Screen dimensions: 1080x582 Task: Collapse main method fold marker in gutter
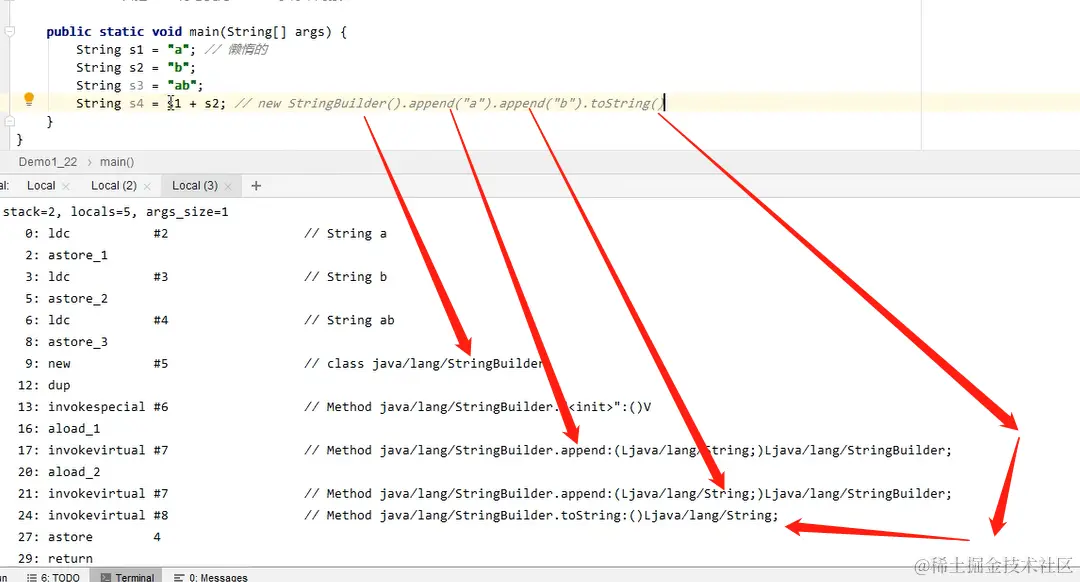[x=10, y=31]
